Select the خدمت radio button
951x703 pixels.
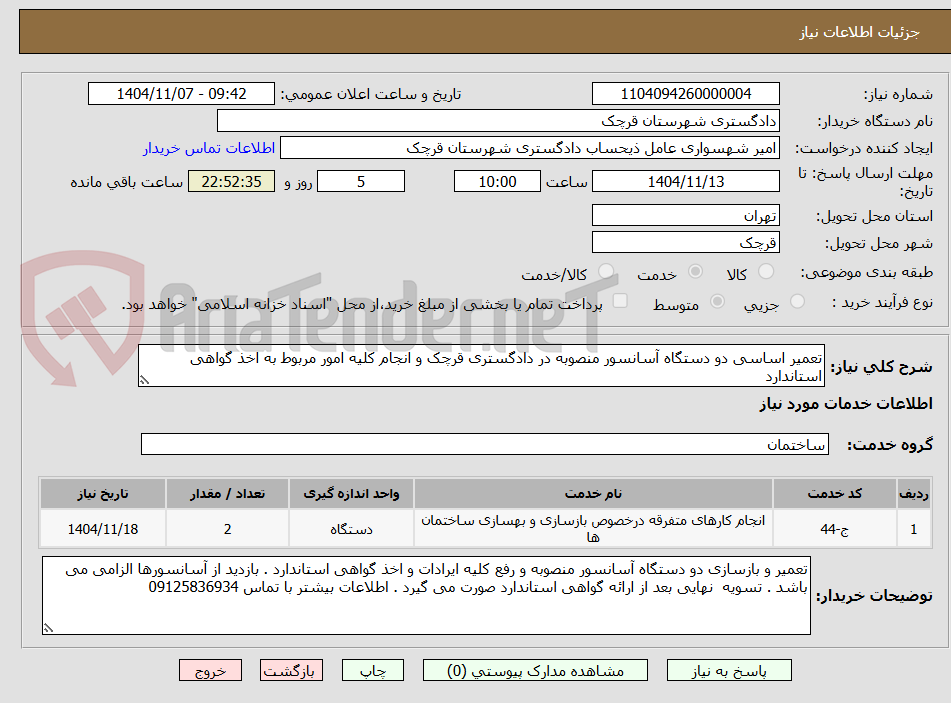click(x=695, y=272)
